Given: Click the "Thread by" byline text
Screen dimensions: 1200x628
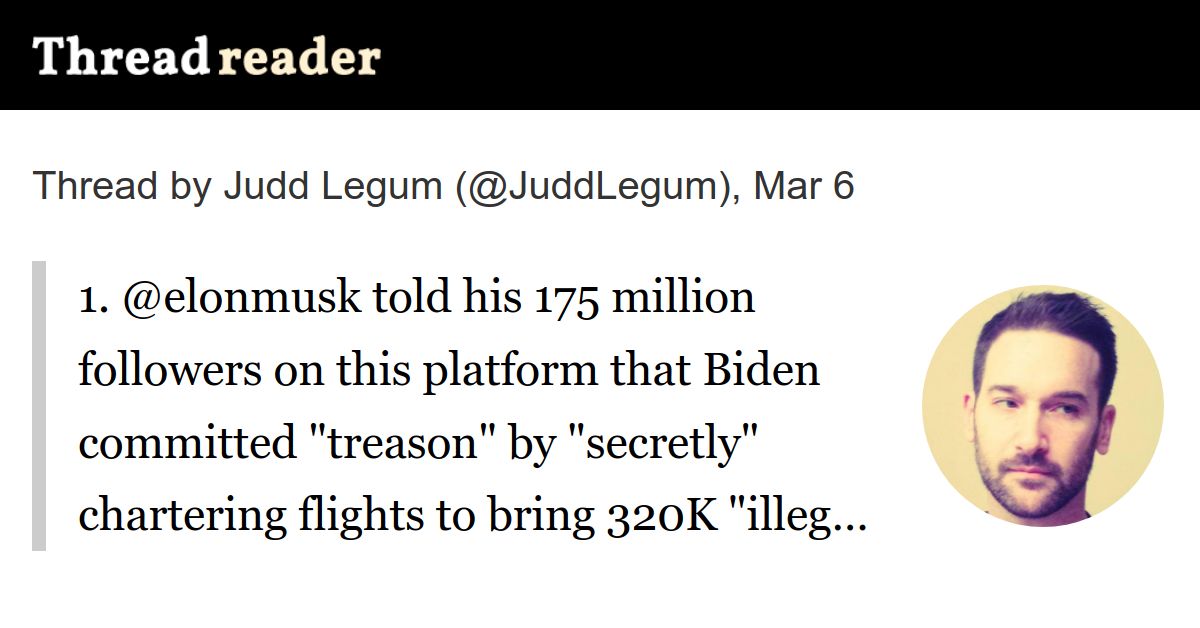Looking at the screenshot, I should [123, 187].
